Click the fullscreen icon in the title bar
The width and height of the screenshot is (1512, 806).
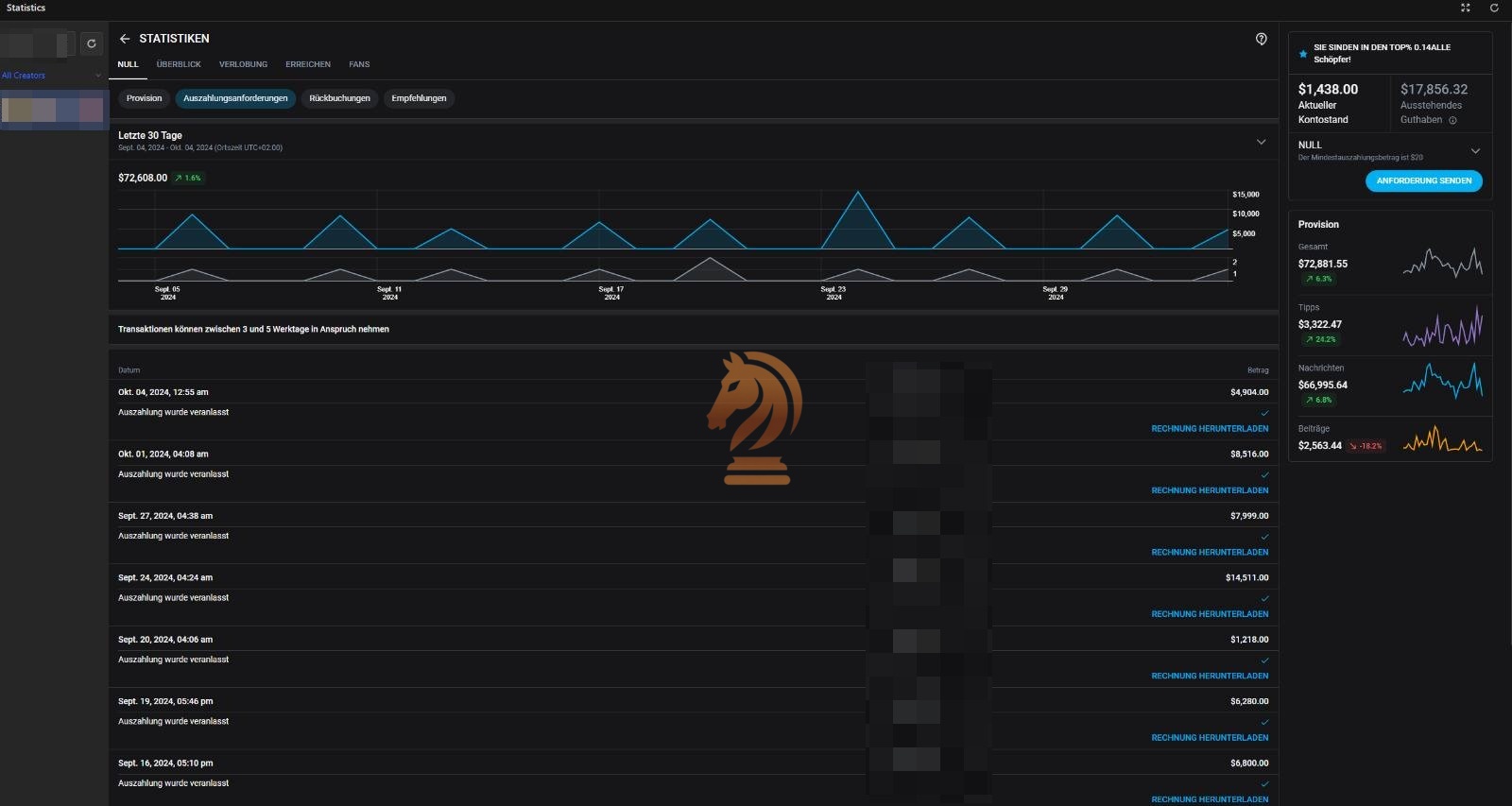coord(1466,8)
